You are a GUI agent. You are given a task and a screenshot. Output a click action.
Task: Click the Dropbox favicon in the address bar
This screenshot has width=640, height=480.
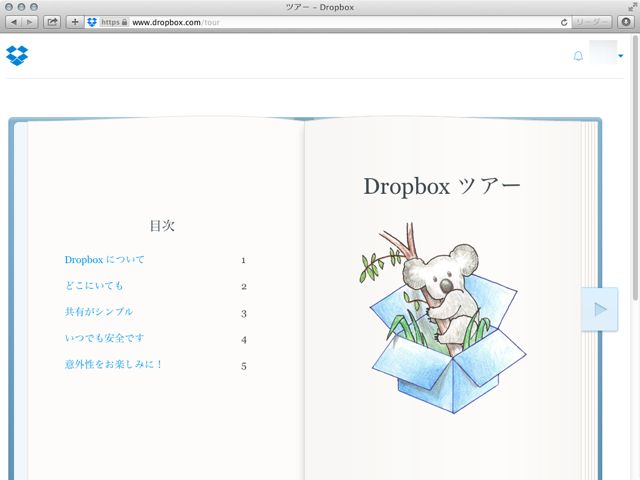coord(92,22)
